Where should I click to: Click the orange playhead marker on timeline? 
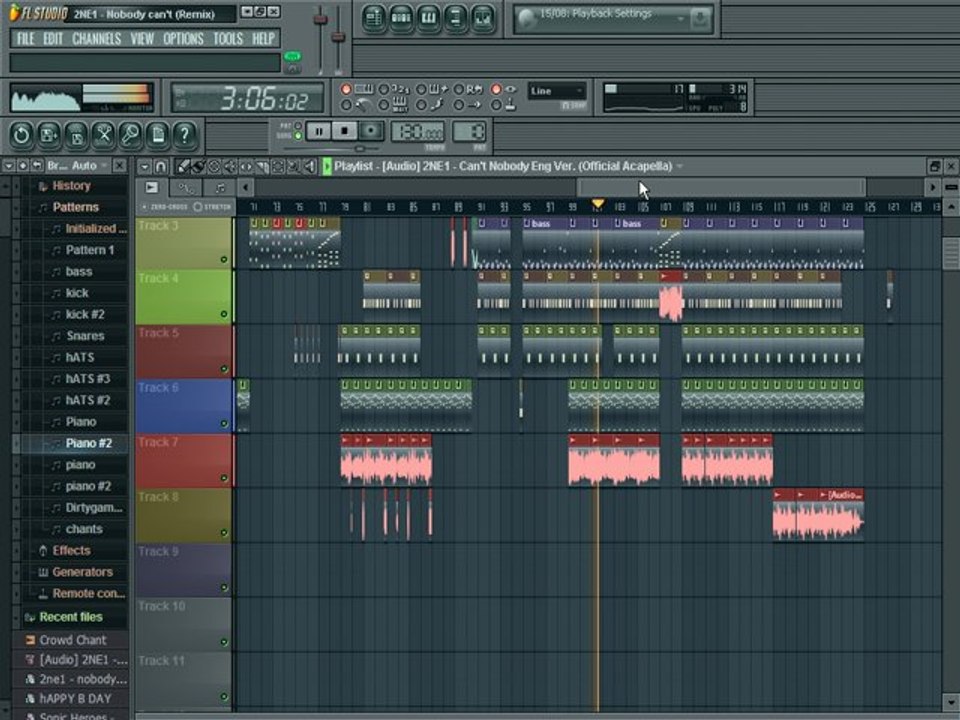point(598,204)
